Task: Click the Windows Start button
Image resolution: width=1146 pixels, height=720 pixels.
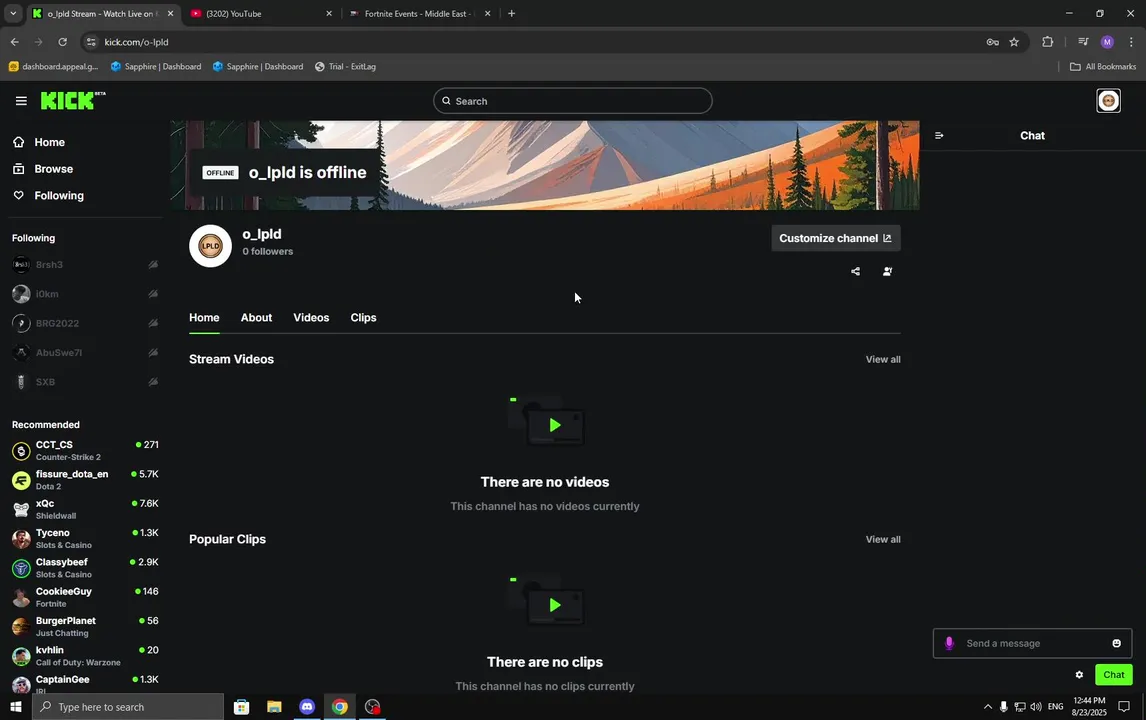Action: (x=15, y=707)
